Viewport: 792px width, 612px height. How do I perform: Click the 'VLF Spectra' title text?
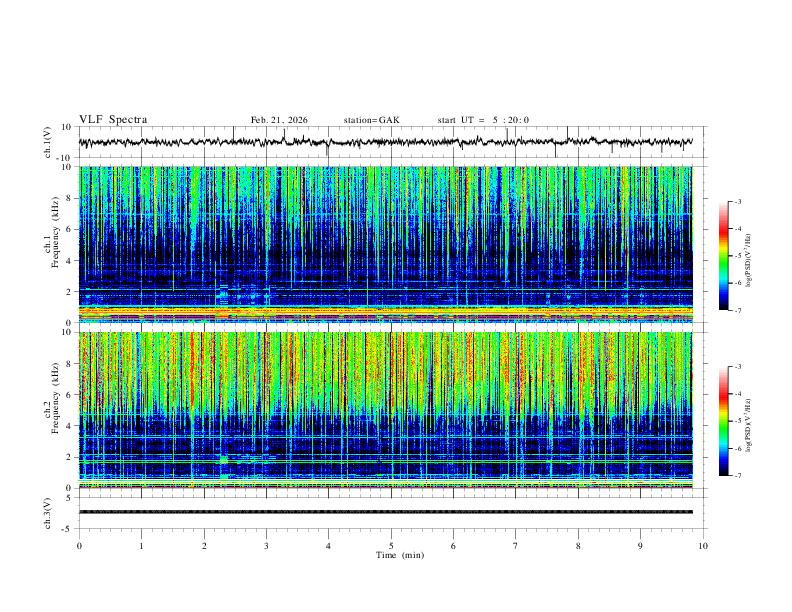click(113, 120)
